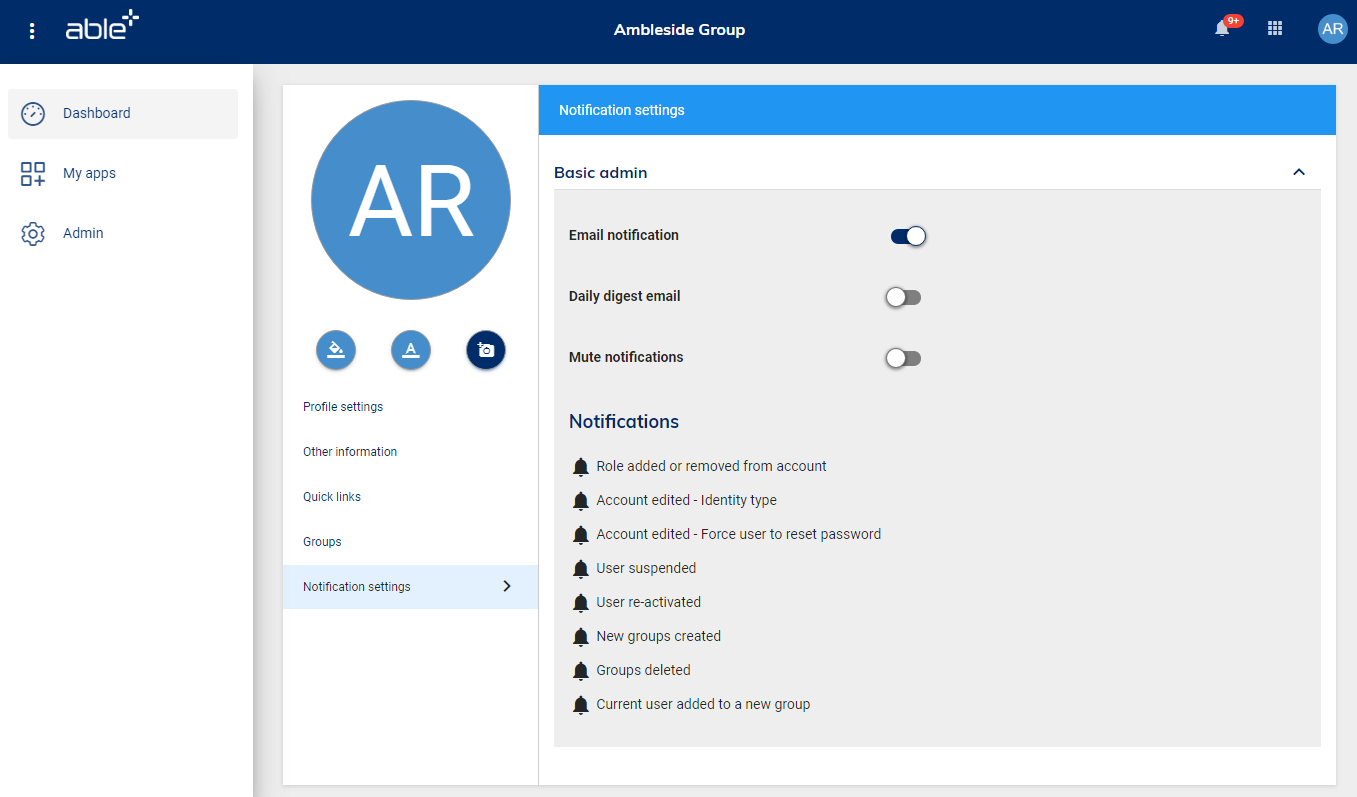
Task: Open Admin in the sidebar
Action: coord(83,233)
